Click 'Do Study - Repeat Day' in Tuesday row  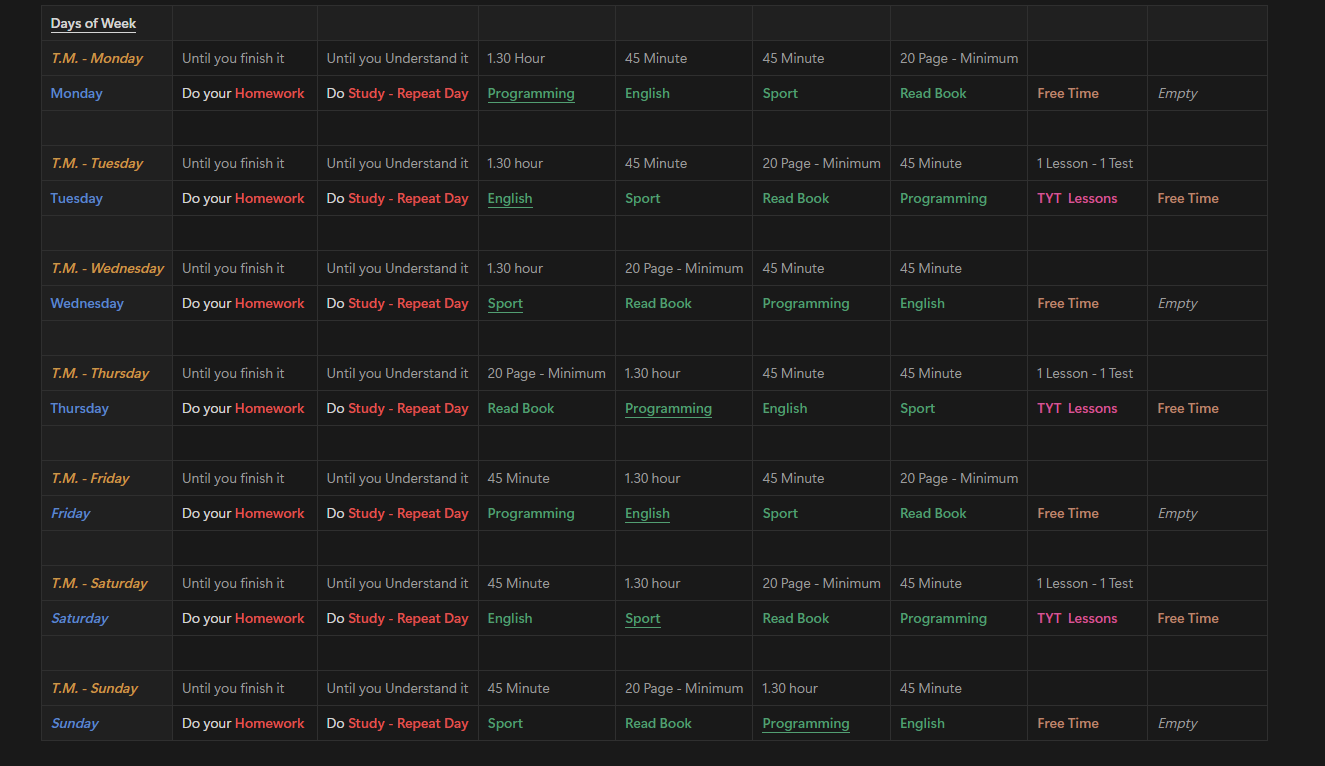(397, 198)
